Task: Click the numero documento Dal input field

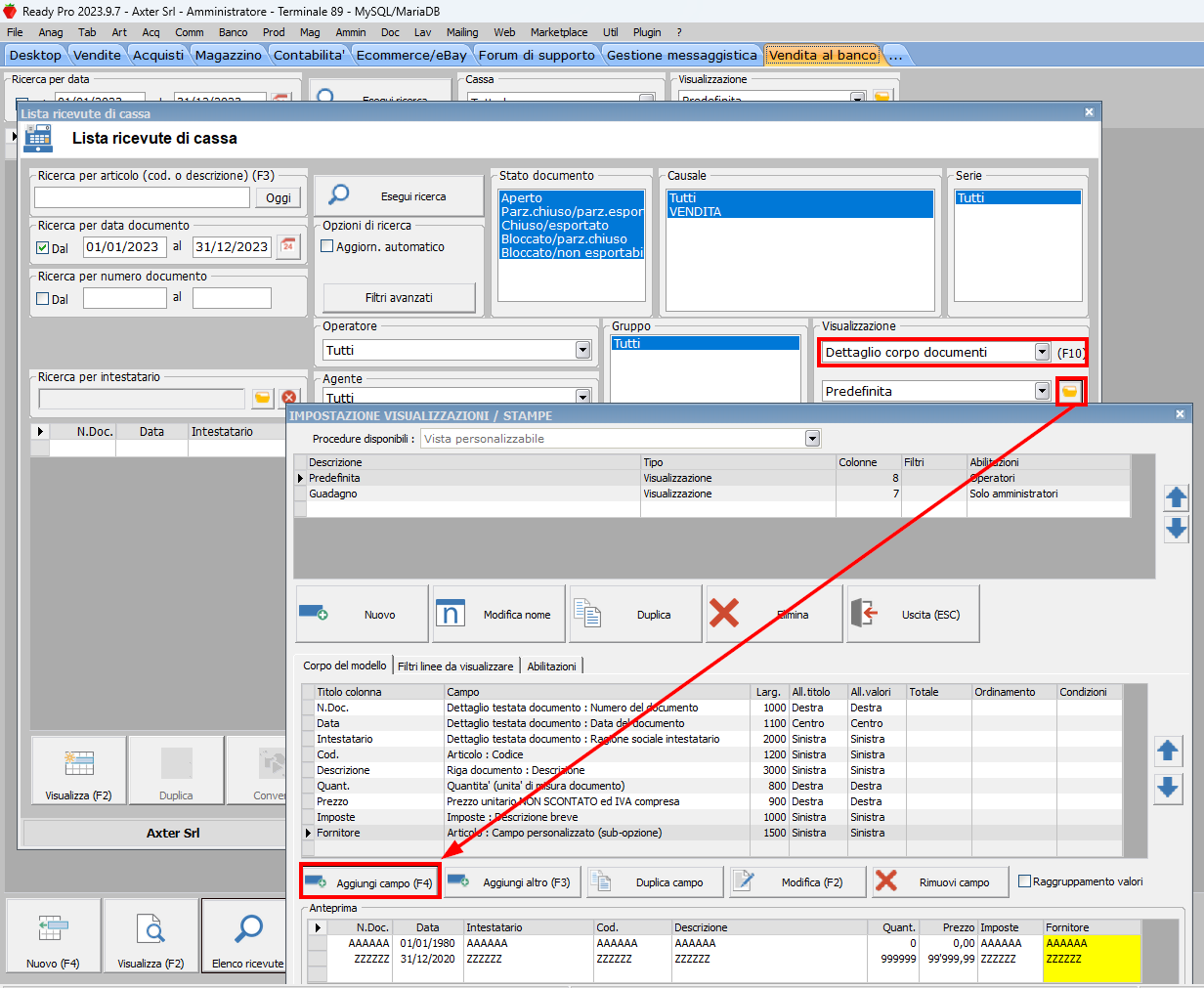Action: tap(124, 297)
